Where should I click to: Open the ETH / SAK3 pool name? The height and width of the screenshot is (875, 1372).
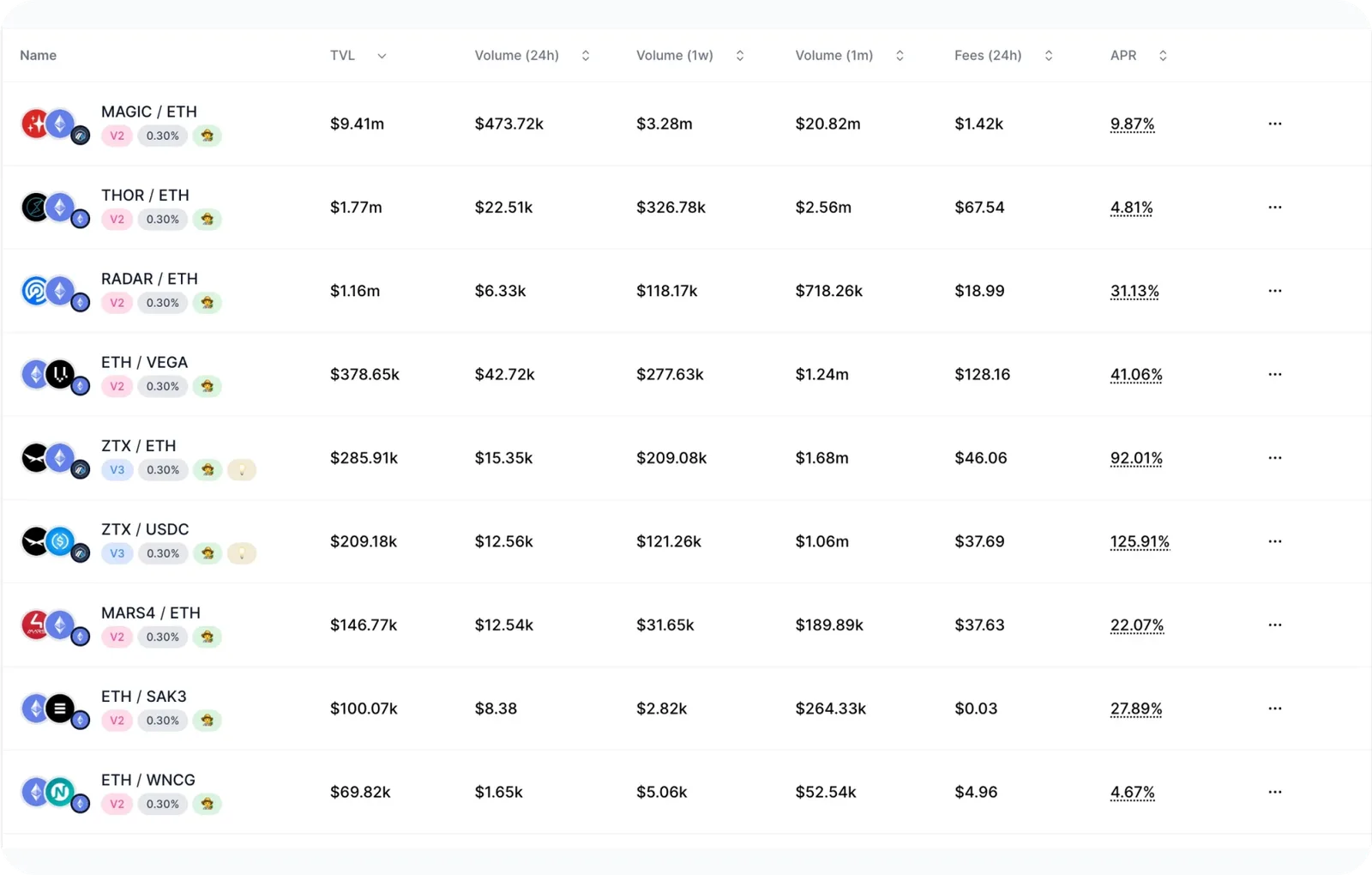tap(144, 697)
